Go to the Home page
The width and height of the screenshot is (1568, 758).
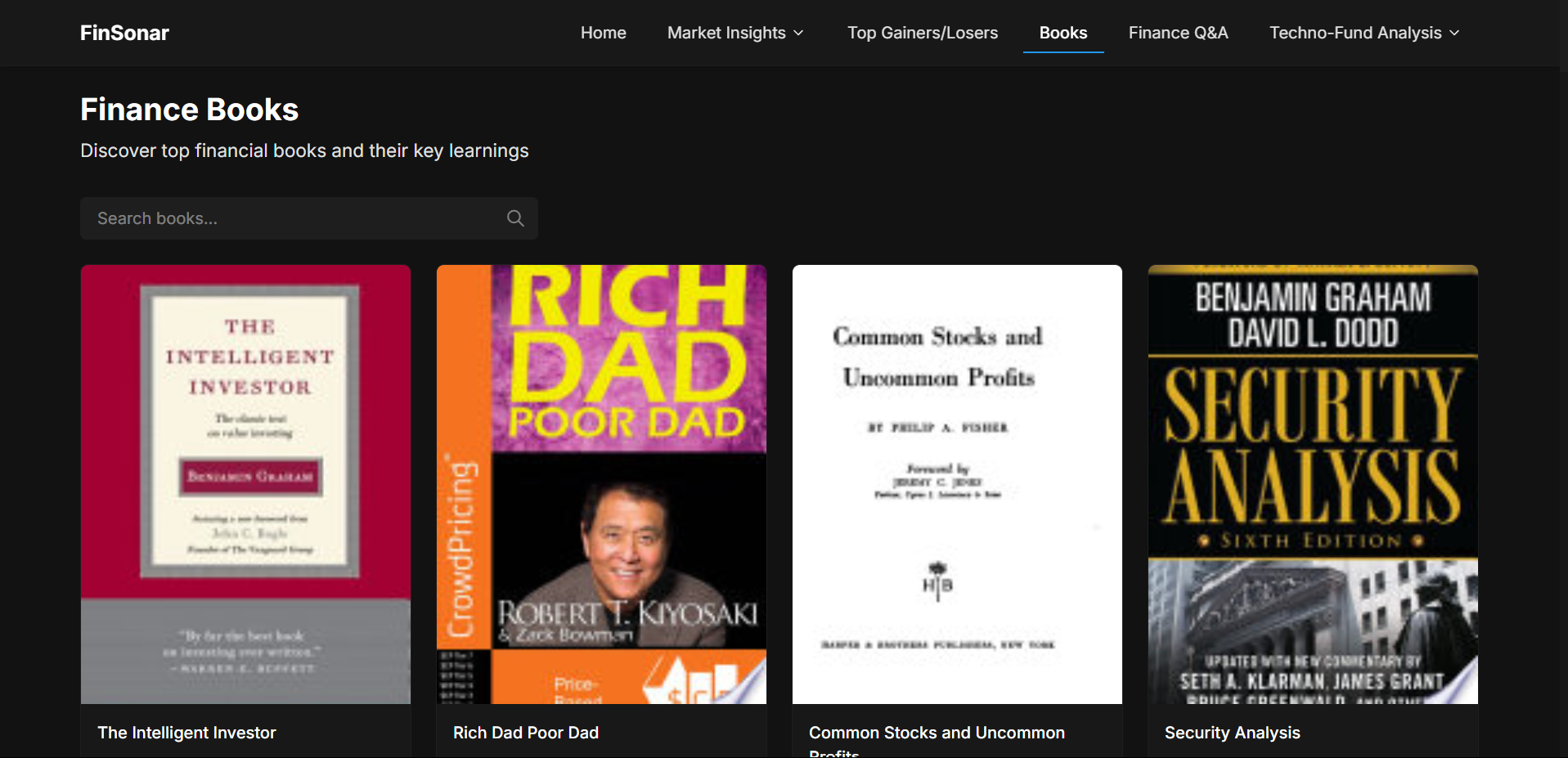[x=604, y=33]
